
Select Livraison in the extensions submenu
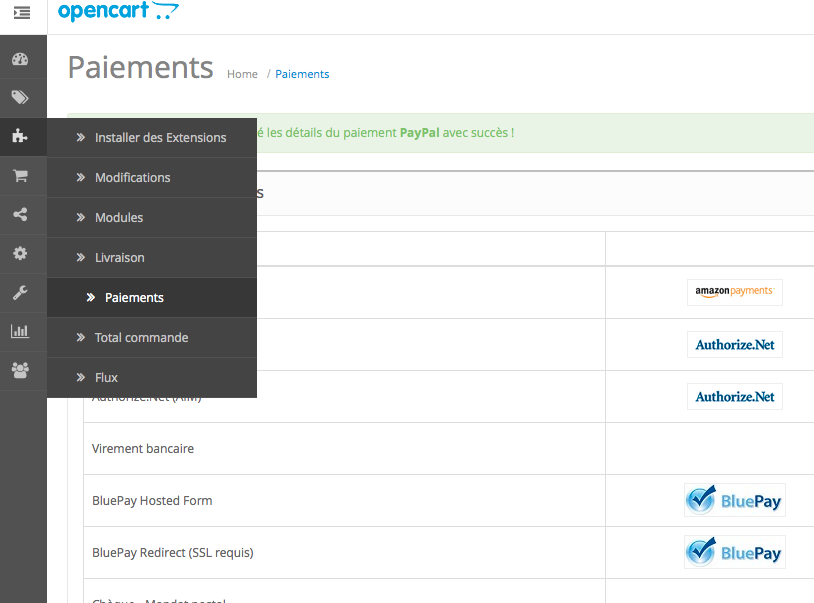coord(152,257)
